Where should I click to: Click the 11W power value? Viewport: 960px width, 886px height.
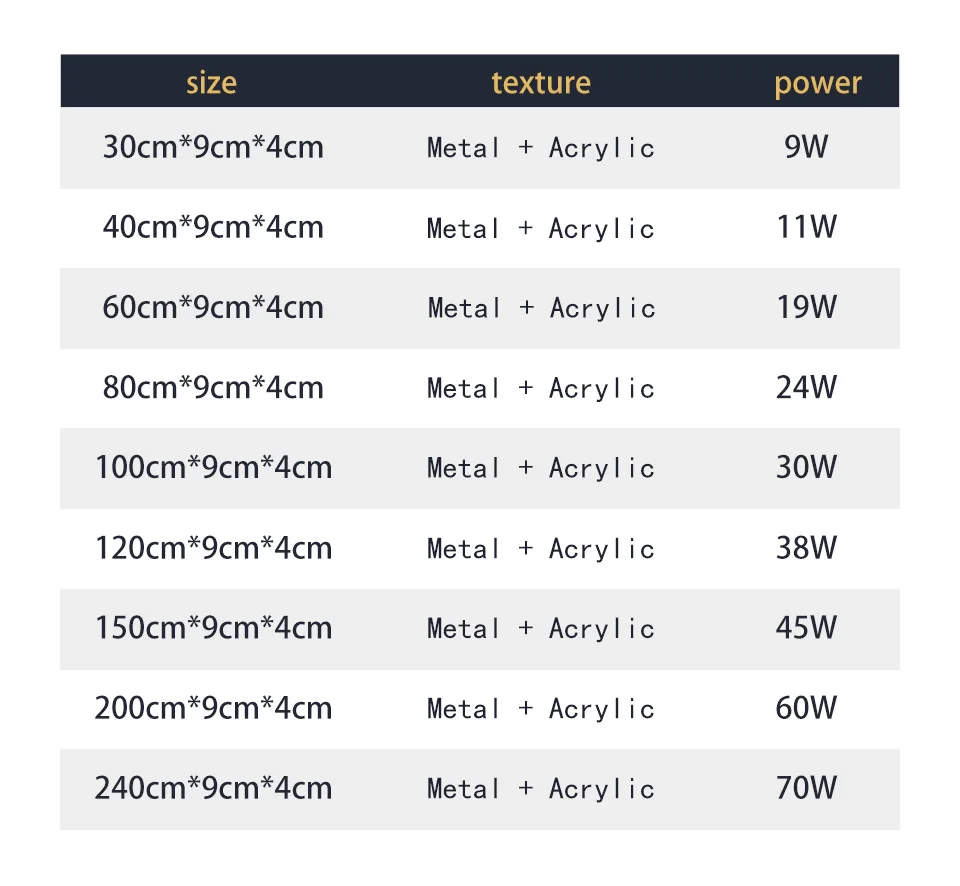coord(806,227)
